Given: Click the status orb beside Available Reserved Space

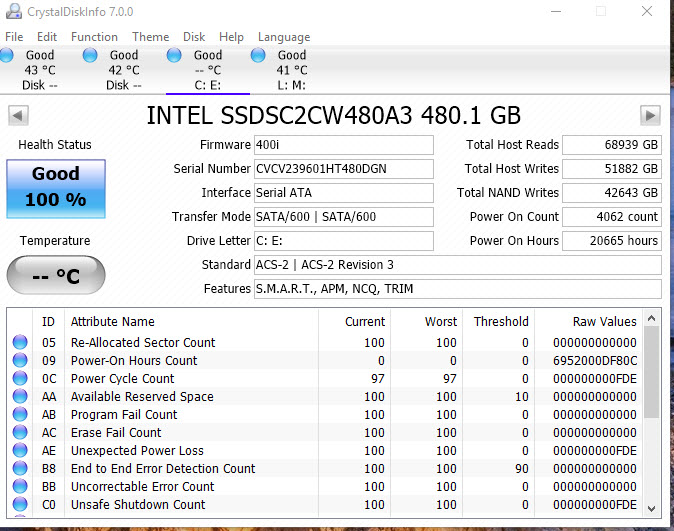Looking at the screenshot, I should click(x=20, y=397).
